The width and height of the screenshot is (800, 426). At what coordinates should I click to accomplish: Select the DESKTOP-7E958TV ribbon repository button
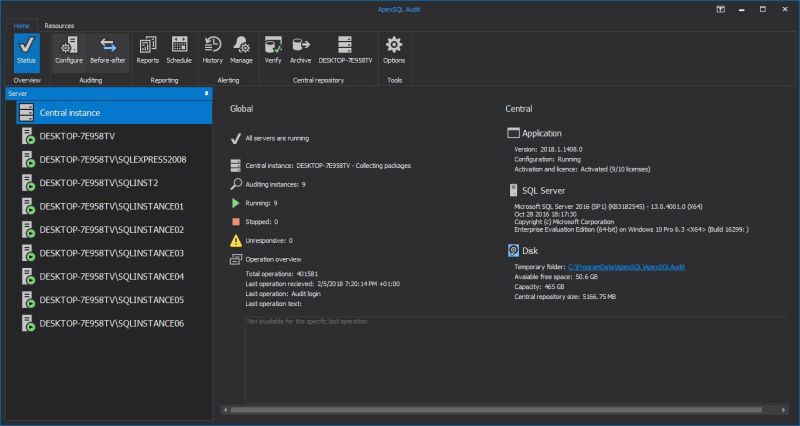tap(345, 52)
